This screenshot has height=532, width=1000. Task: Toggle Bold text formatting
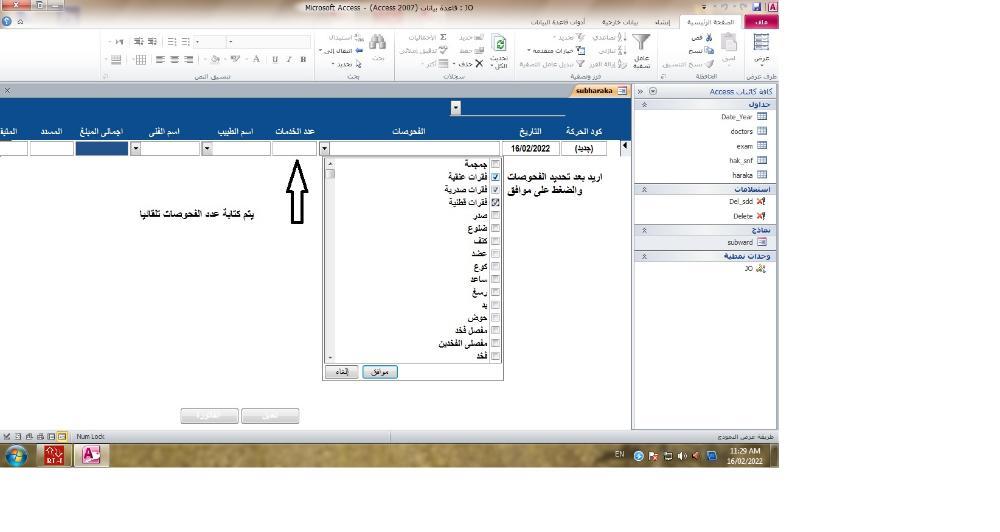click(304, 59)
